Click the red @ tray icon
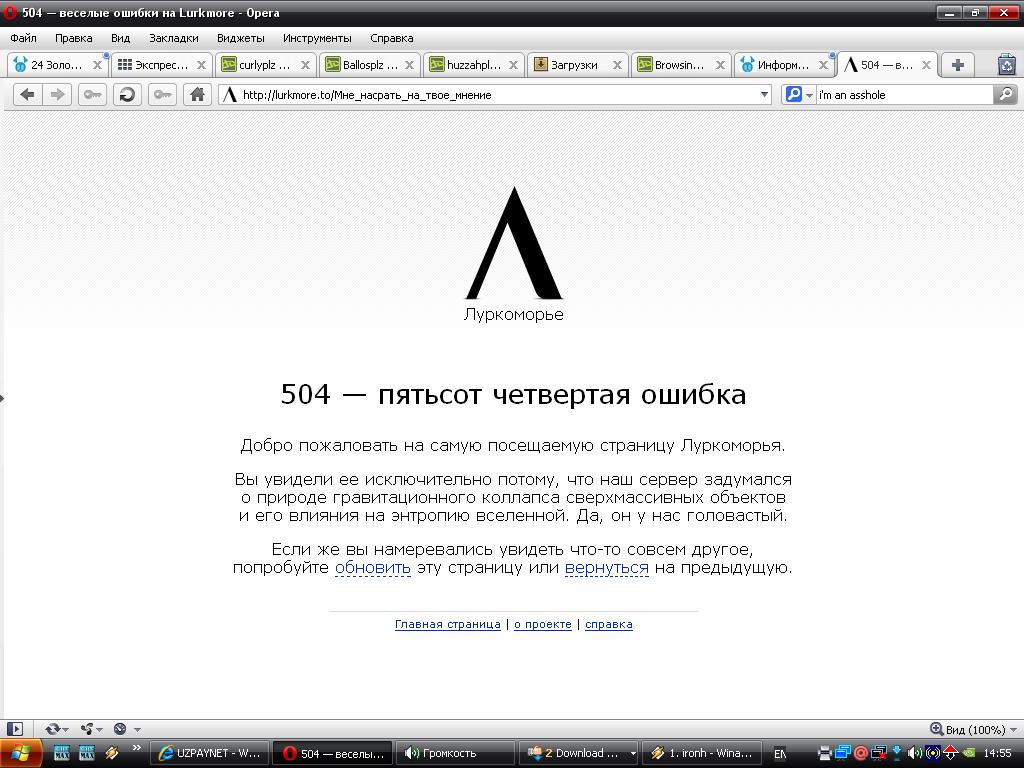 point(861,753)
